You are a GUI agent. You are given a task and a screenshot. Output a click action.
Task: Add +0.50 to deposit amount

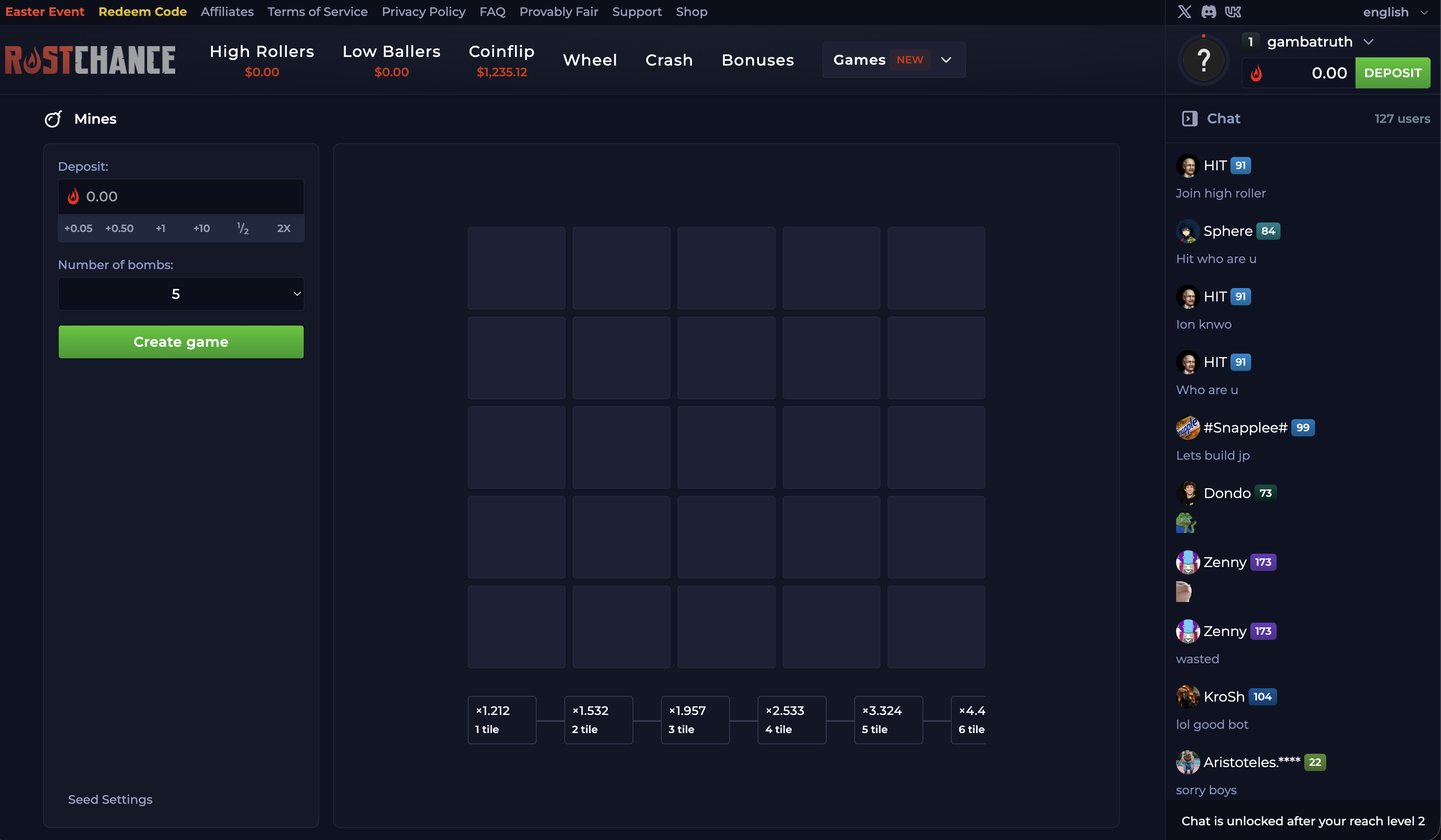point(120,228)
